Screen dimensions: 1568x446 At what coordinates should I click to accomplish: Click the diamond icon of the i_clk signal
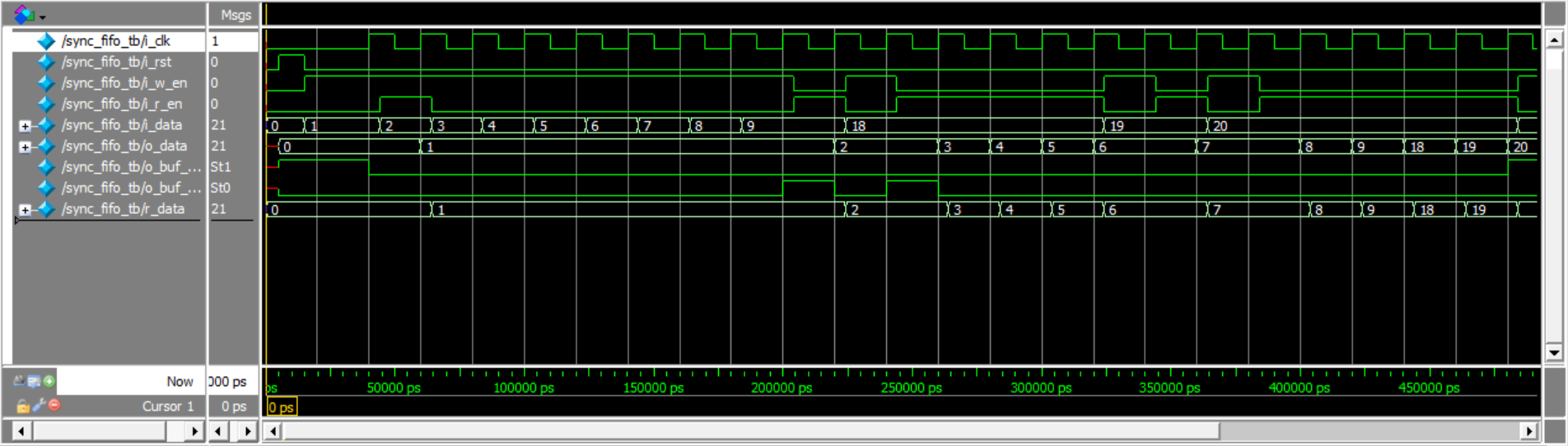46,40
